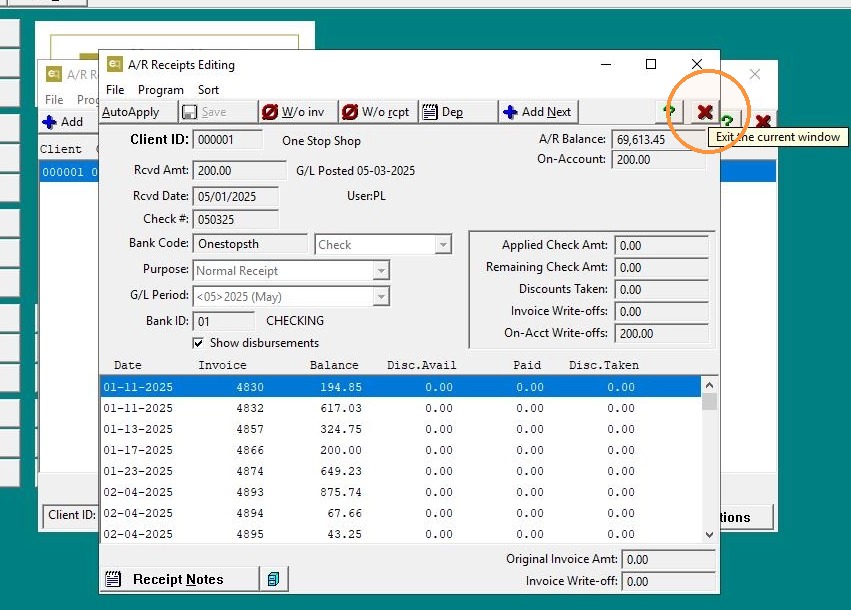Screen dimensions: 851x610
Task: Select invoice 4857 row
Action: [401, 429]
